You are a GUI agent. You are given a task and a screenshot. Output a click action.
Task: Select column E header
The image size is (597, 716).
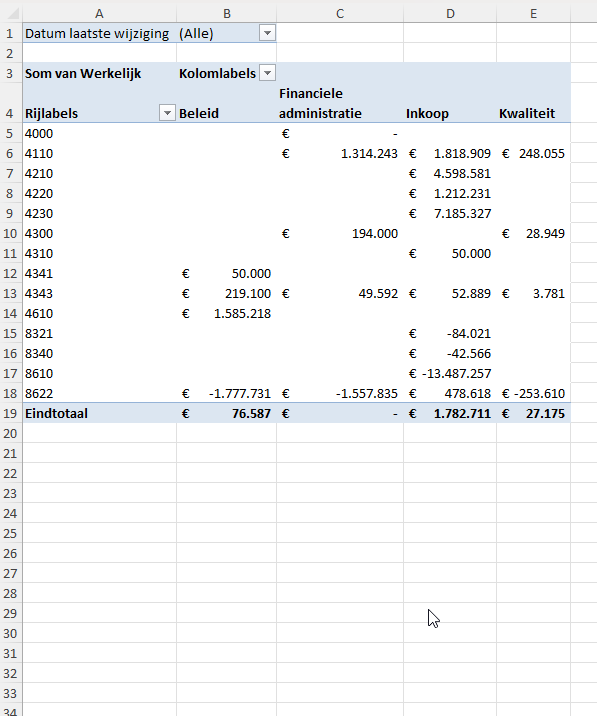click(x=533, y=13)
